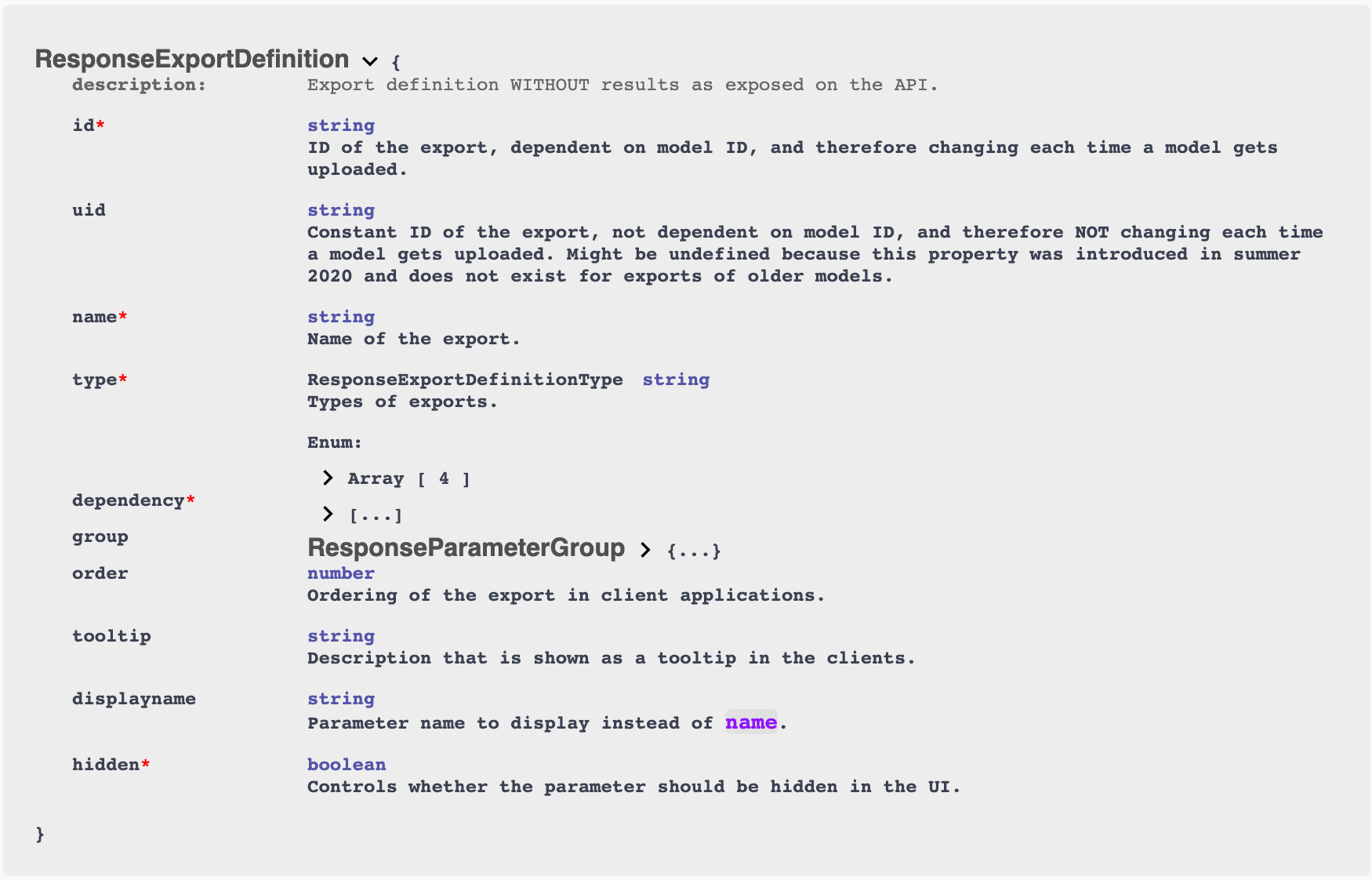Click the 'uid' property name
1372x880 pixels.
[x=89, y=210]
